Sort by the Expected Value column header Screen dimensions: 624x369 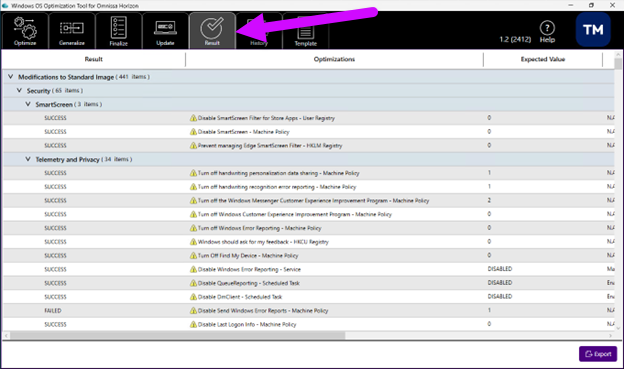[543, 59]
